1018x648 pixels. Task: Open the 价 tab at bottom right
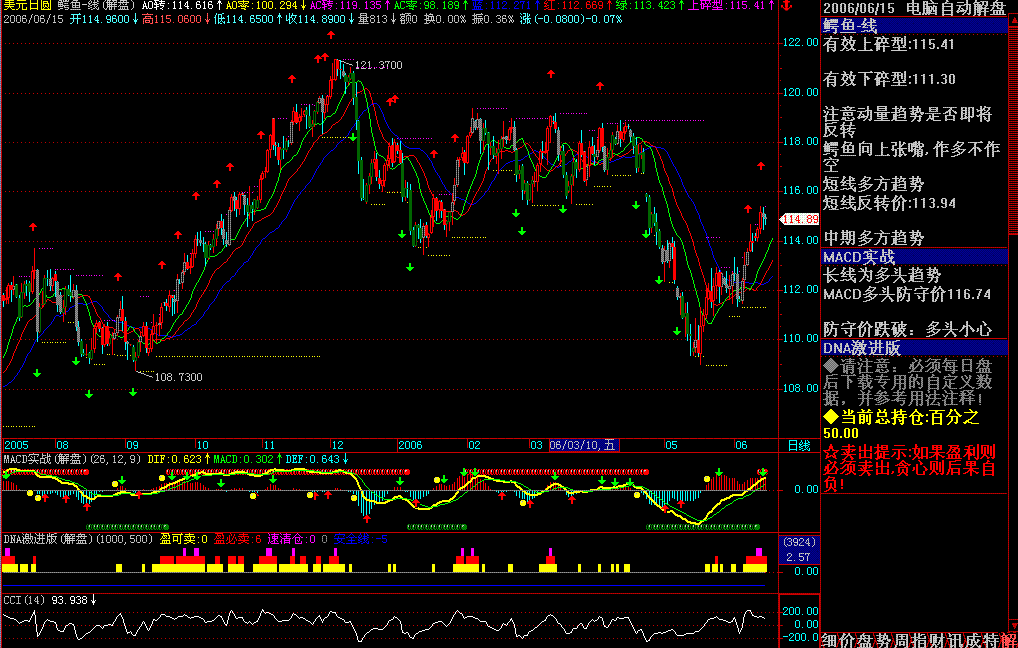(847, 640)
